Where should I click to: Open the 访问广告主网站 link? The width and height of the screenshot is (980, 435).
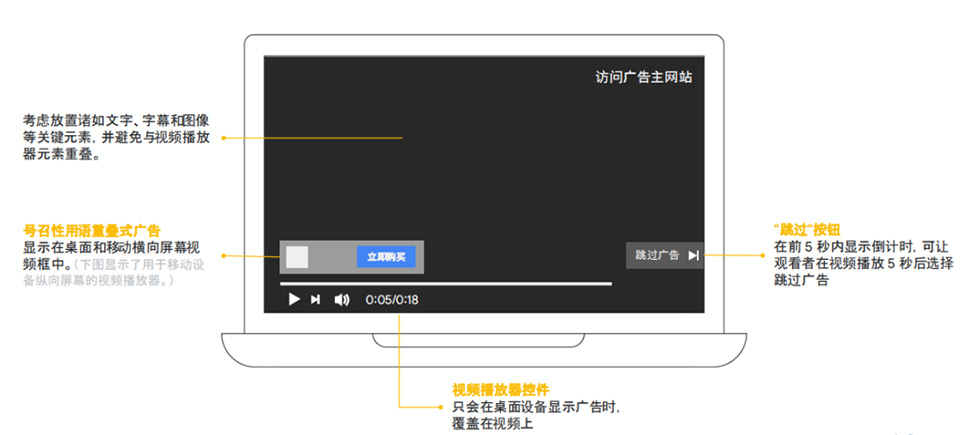tap(643, 78)
